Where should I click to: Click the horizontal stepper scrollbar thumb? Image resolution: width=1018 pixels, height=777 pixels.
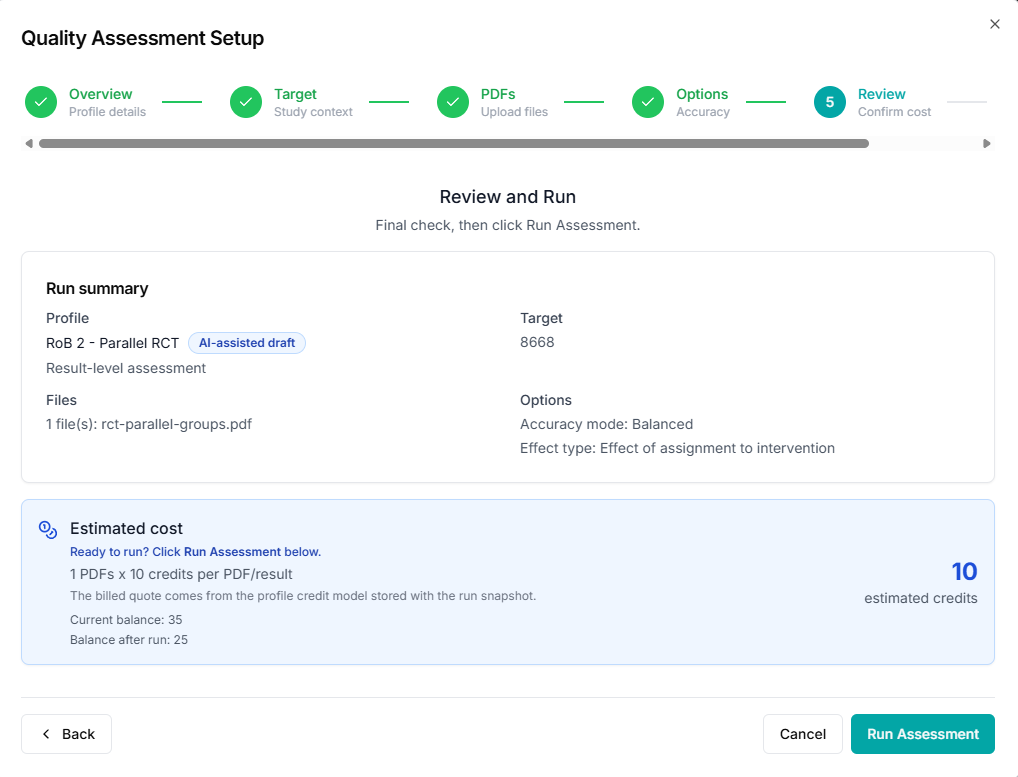(454, 143)
